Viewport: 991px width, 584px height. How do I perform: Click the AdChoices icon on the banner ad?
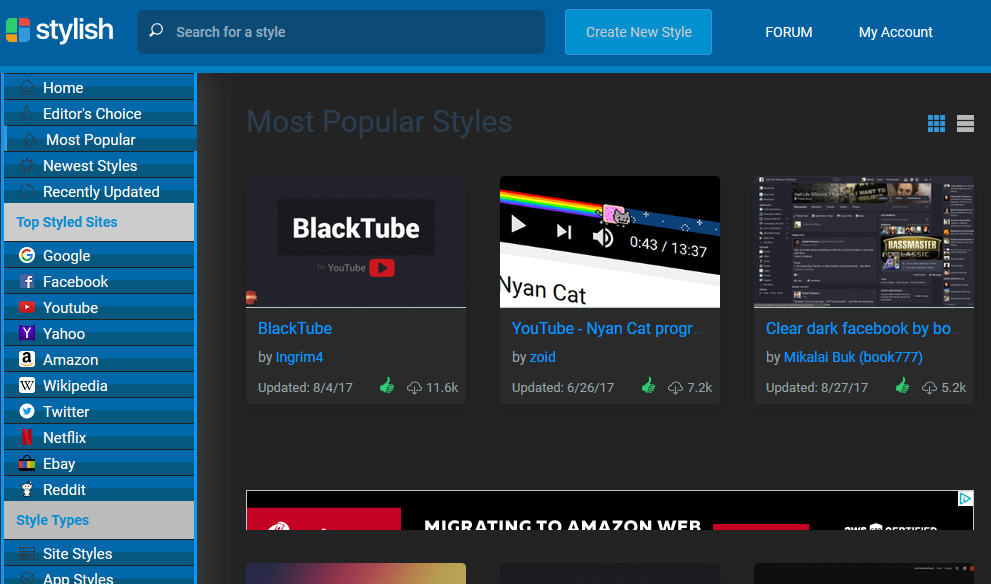point(965,499)
